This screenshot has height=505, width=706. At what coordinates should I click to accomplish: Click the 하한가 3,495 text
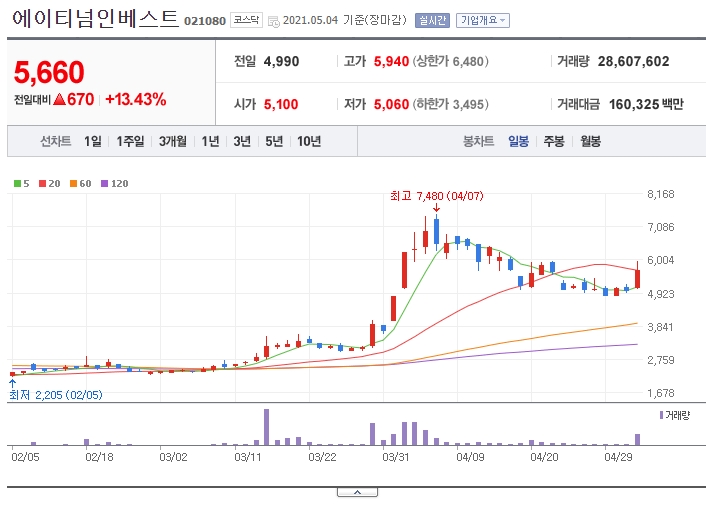(x=450, y=104)
